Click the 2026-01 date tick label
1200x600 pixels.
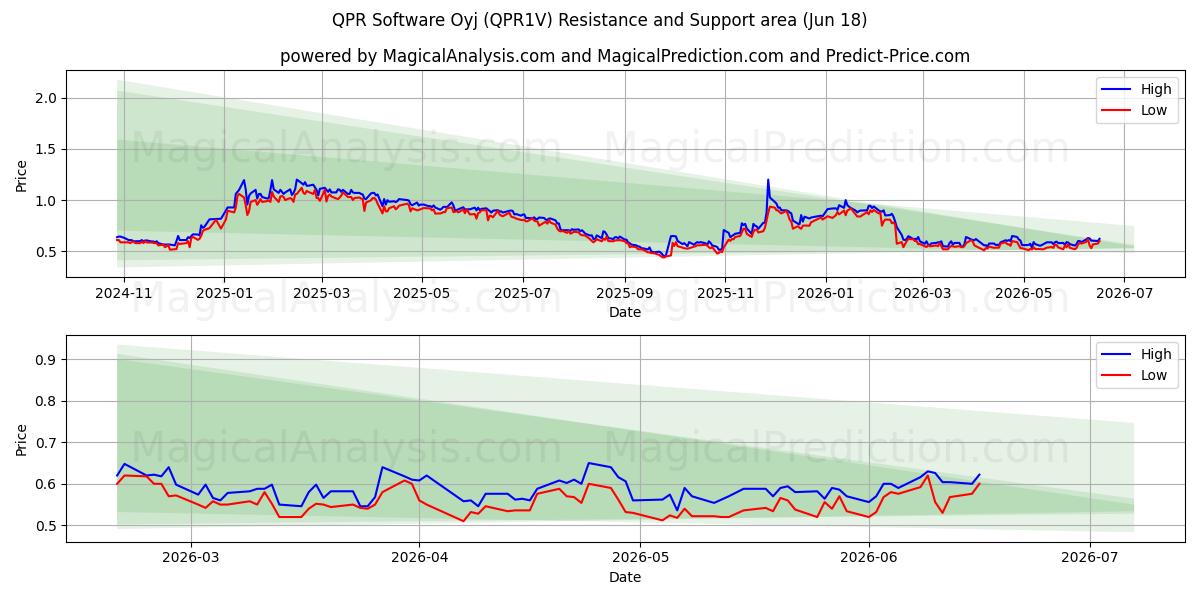826,294
